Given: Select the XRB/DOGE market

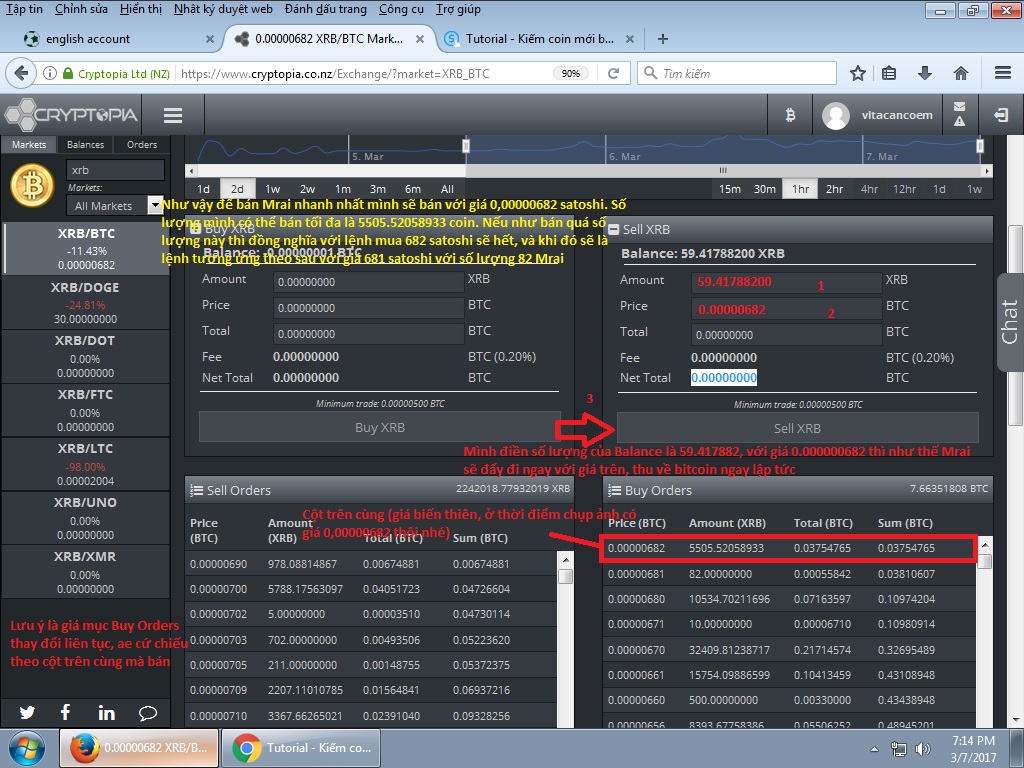Looking at the screenshot, I should [86, 302].
